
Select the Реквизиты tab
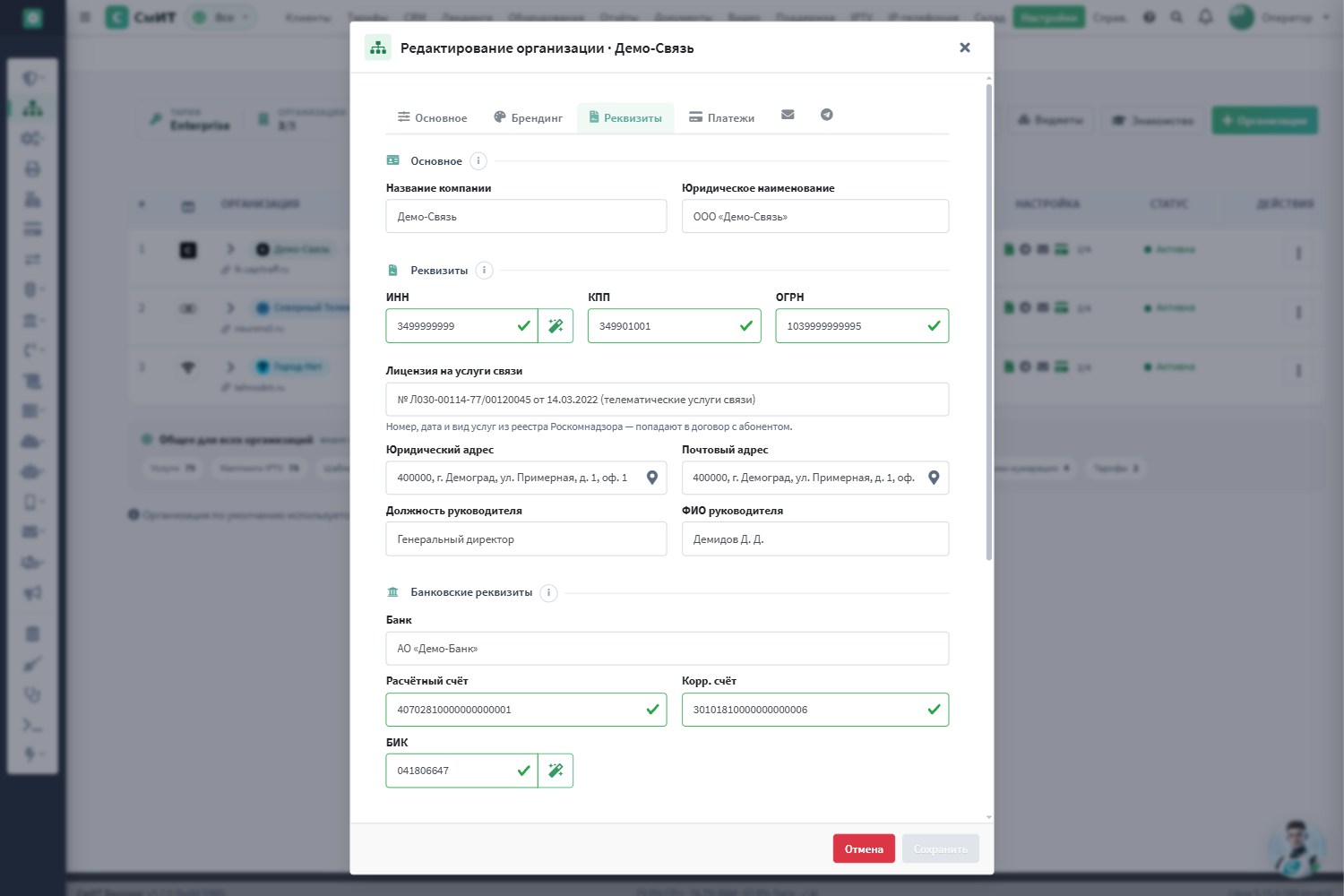(625, 117)
